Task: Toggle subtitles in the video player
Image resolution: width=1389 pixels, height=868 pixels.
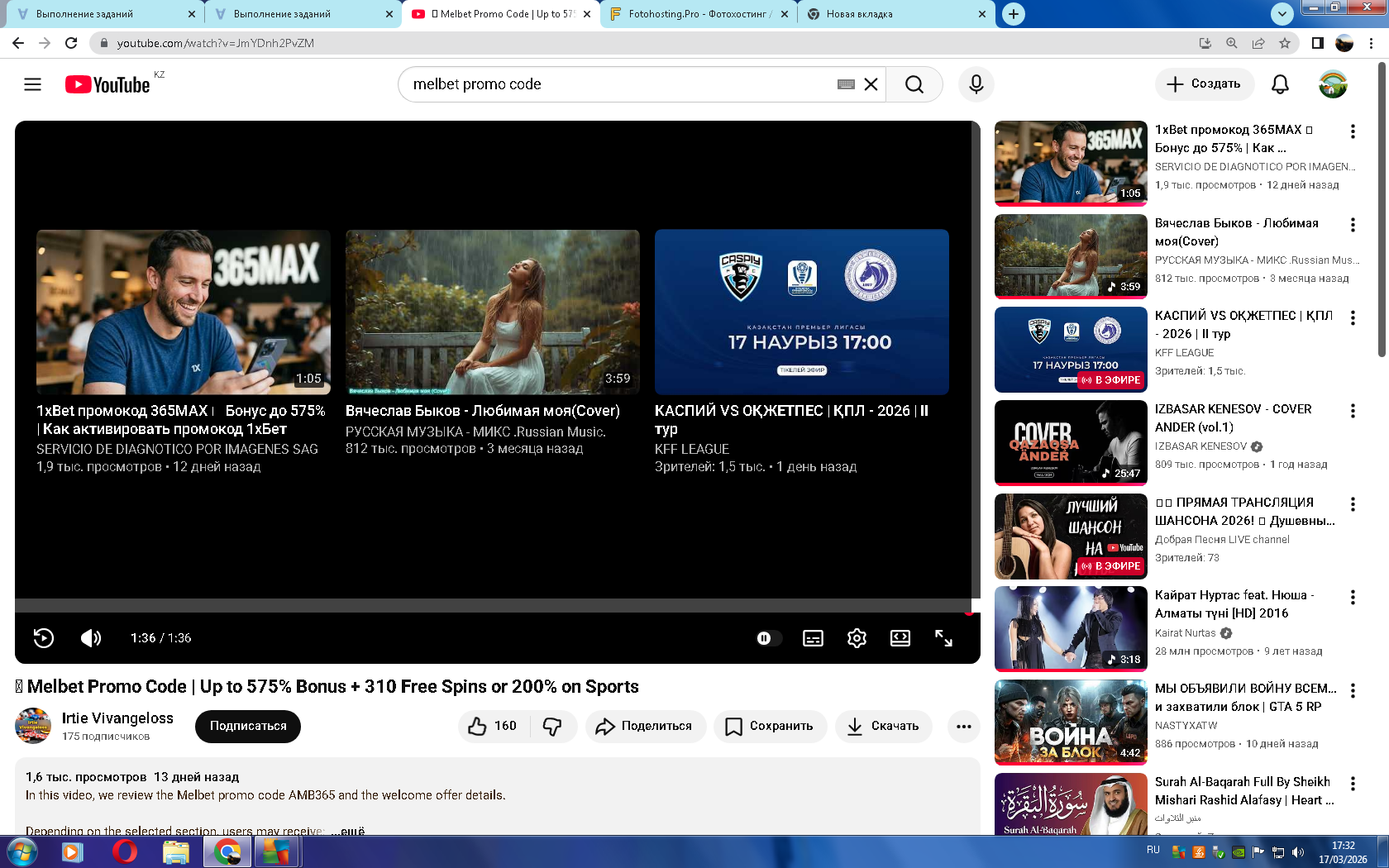Action: (x=813, y=638)
